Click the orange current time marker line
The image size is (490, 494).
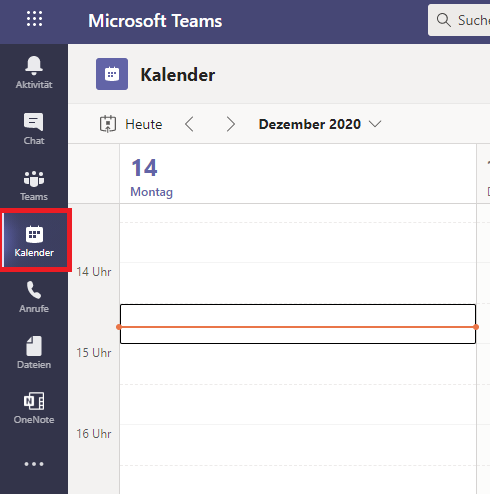tap(298, 327)
